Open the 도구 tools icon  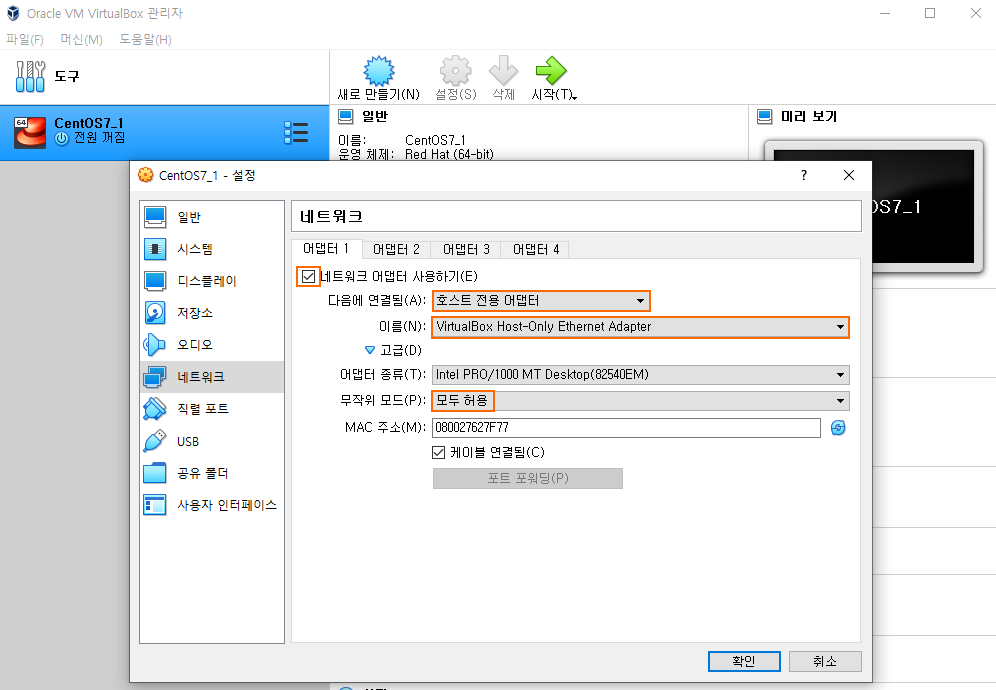[30, 76]
